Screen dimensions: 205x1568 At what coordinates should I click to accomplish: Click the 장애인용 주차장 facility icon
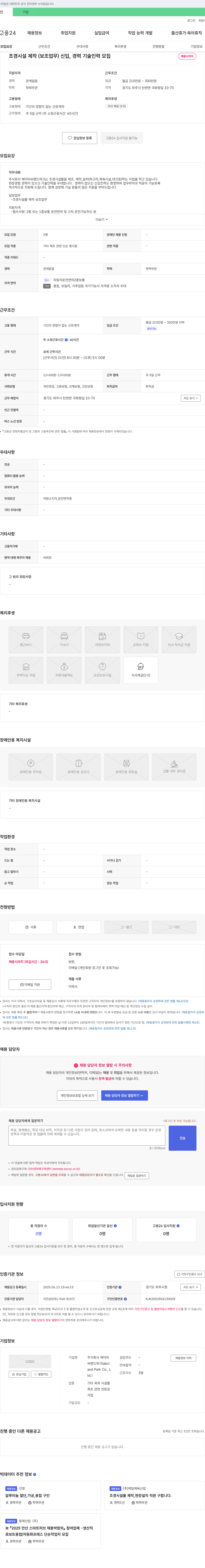tap(31, 767)
